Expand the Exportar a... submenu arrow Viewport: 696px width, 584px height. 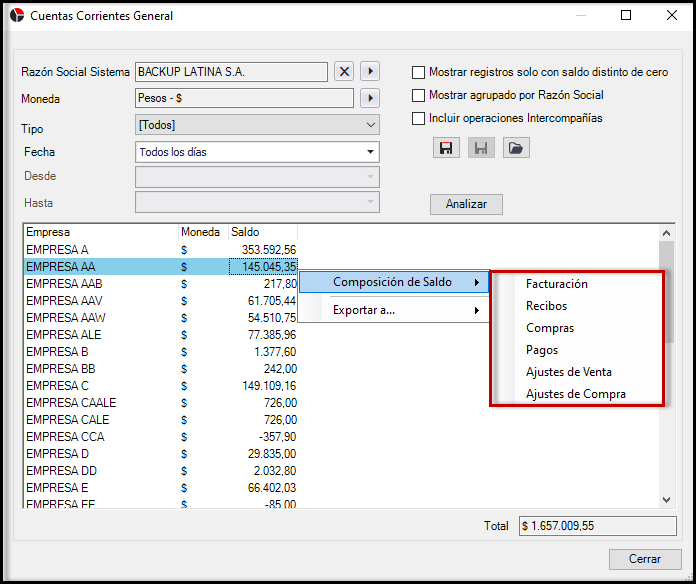tap(477, 310)
